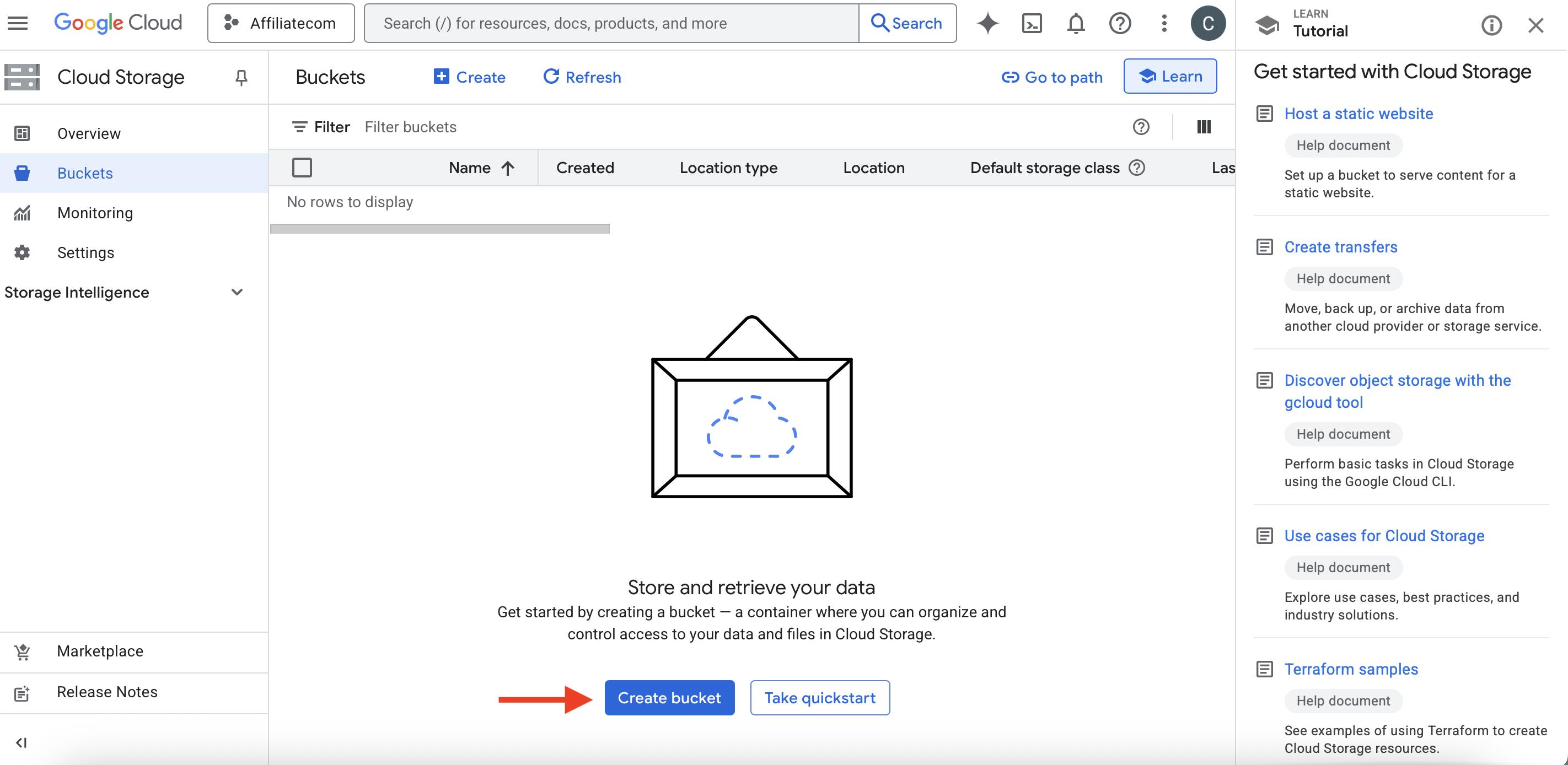Sort by the Name column
The height and width of the screenshot is (765, 1568).
469,168
